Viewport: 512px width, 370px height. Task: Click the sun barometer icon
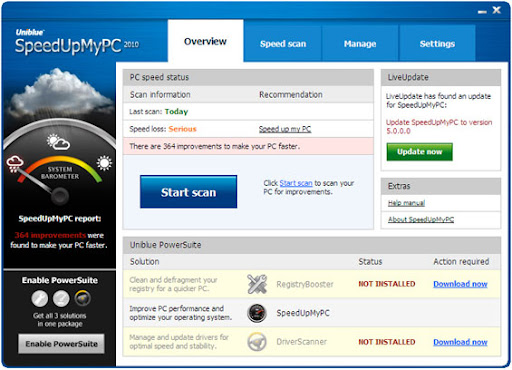(x=104, y=163)
